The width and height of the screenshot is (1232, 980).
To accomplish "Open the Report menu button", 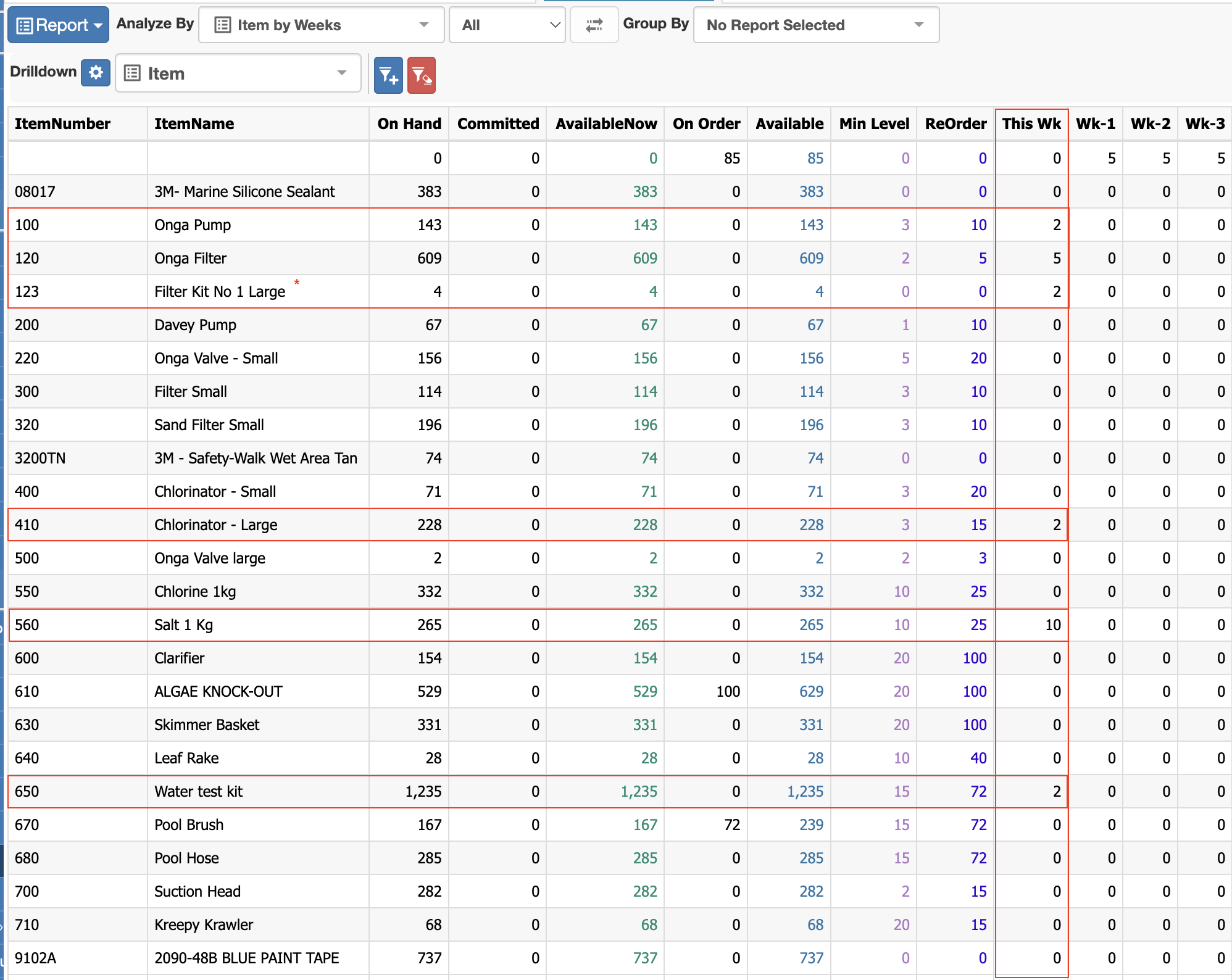I will pyautogui.click(x=58, y=25).
